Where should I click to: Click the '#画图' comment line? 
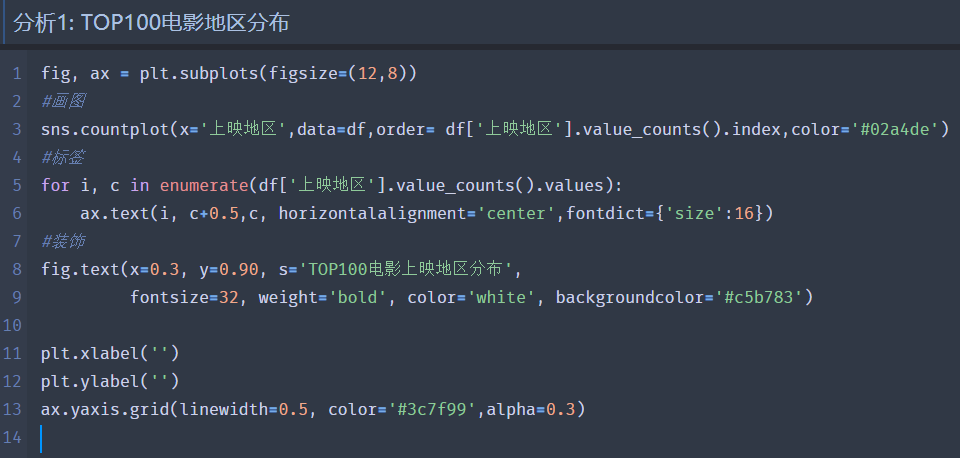tap(64, 102)
